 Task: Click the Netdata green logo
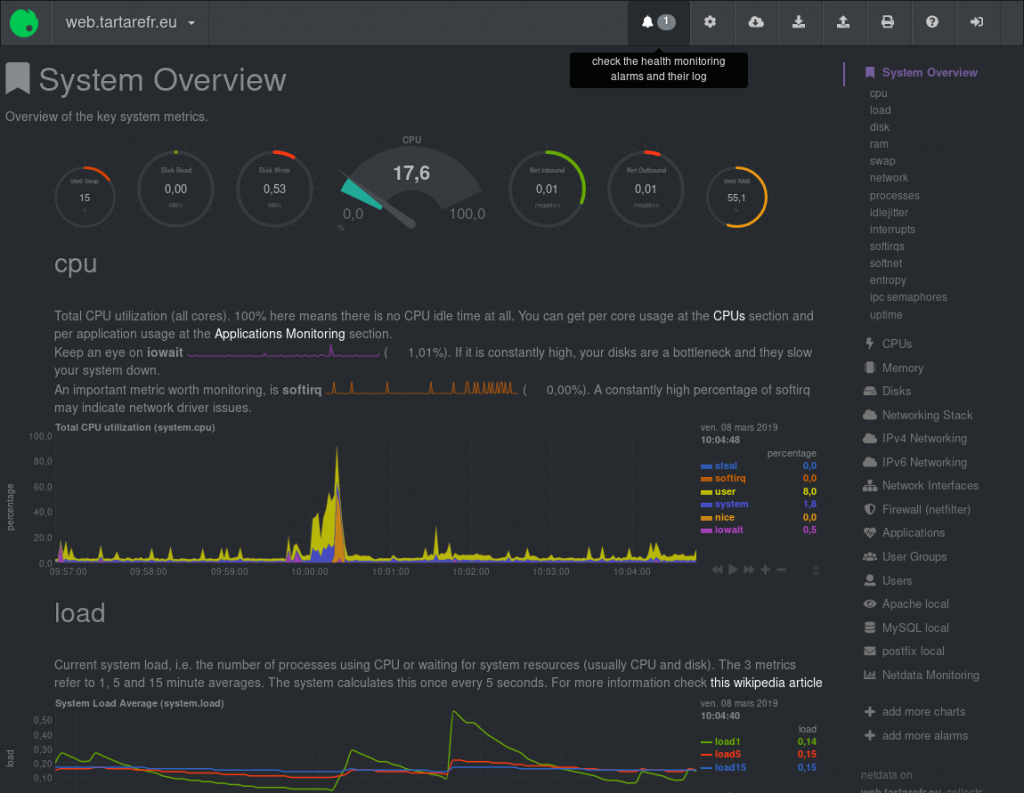click(24, 23)
